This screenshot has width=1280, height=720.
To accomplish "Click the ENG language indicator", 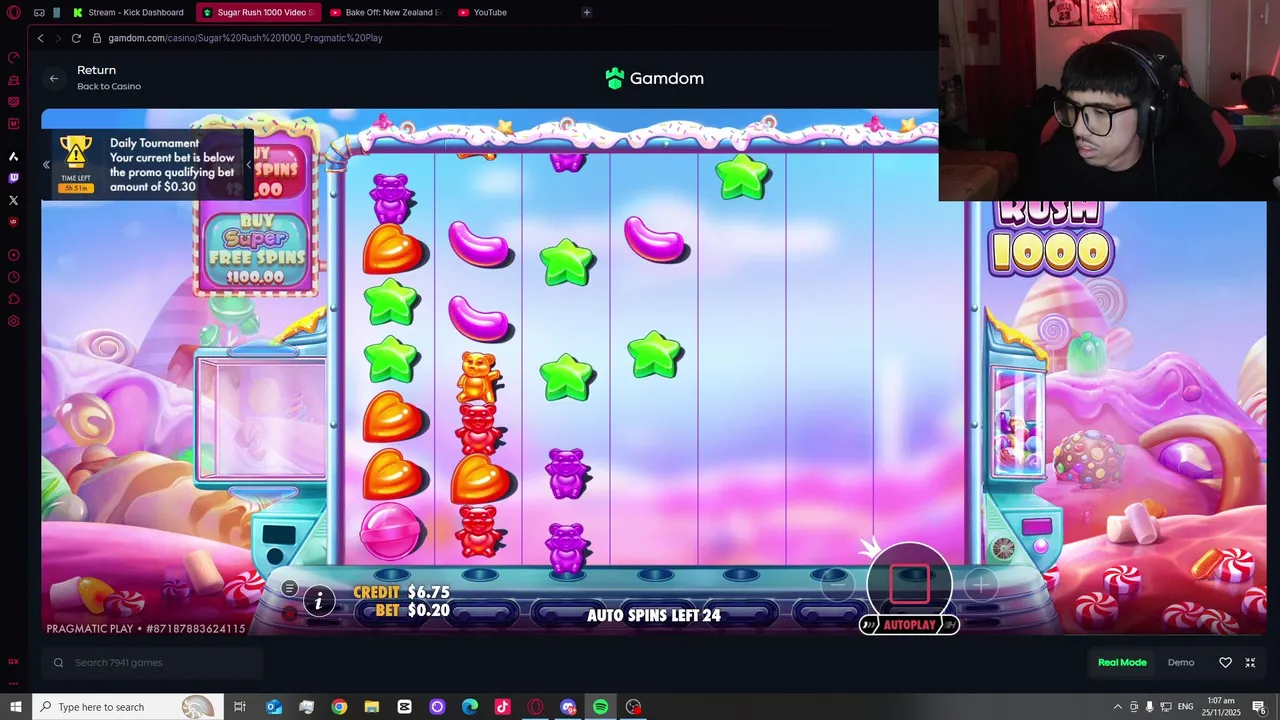I will pos(1185,707).
